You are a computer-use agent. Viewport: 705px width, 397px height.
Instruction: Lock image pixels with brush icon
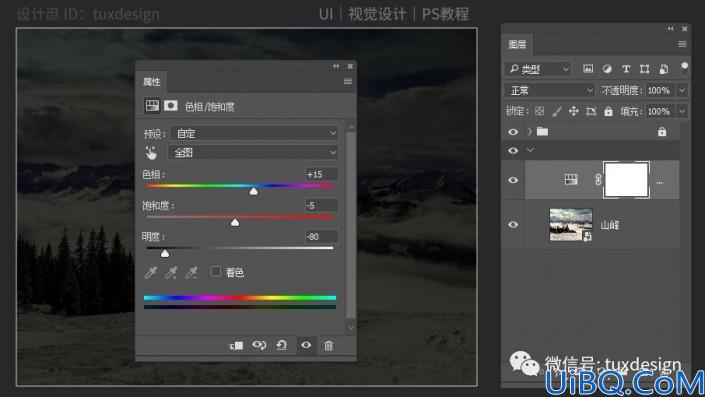tap(557, 111)
